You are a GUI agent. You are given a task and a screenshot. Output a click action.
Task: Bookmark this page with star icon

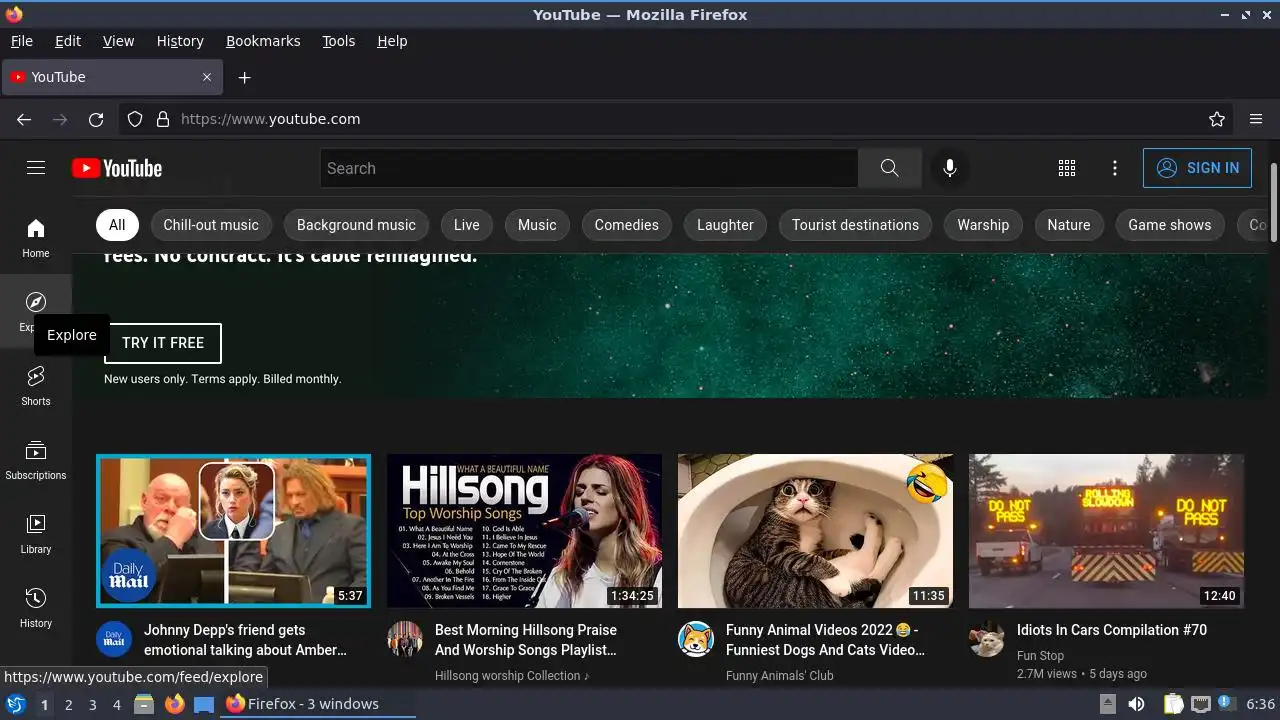coord(1217,119)
